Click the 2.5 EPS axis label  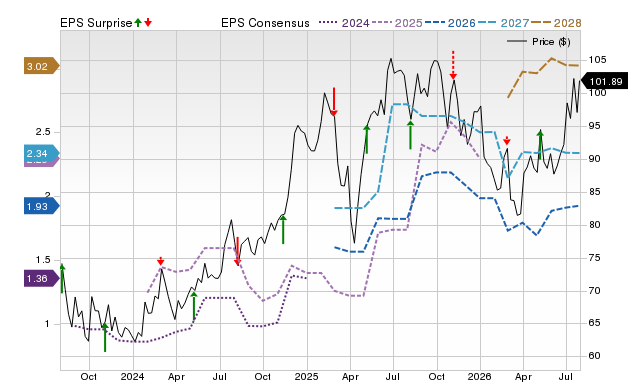click(43, 132)
